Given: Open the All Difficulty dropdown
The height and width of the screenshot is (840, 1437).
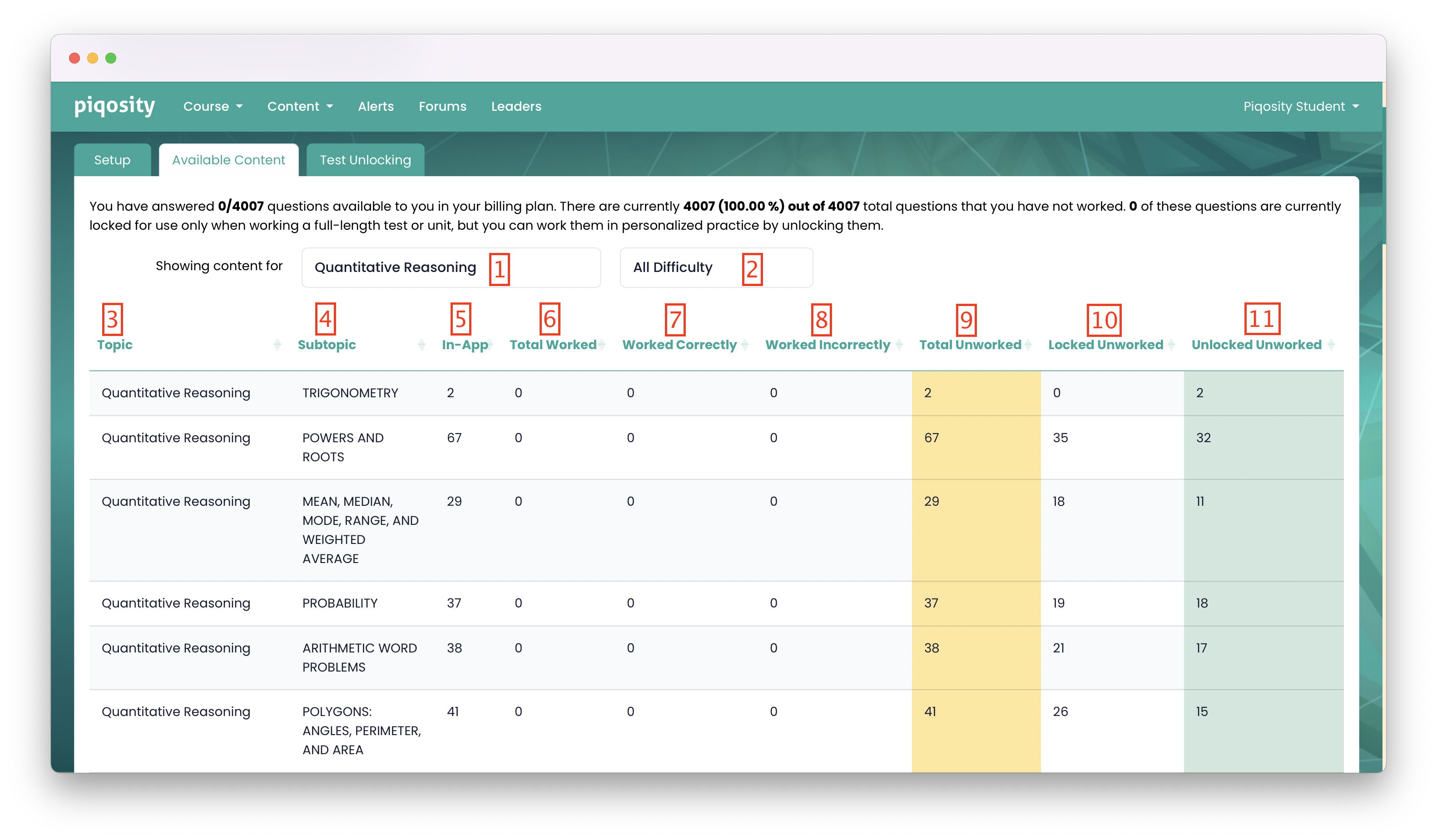Looking at the screenshot, I should 716,267.
